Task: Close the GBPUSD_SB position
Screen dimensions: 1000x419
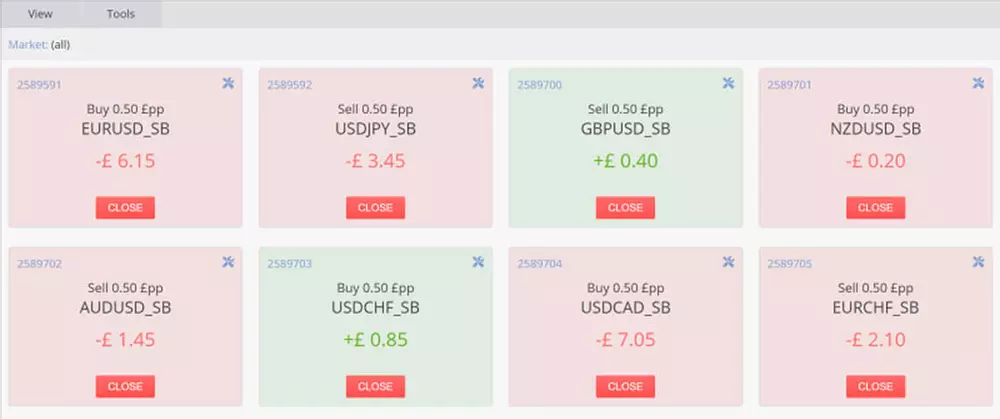Action: [x=625, y=208]
